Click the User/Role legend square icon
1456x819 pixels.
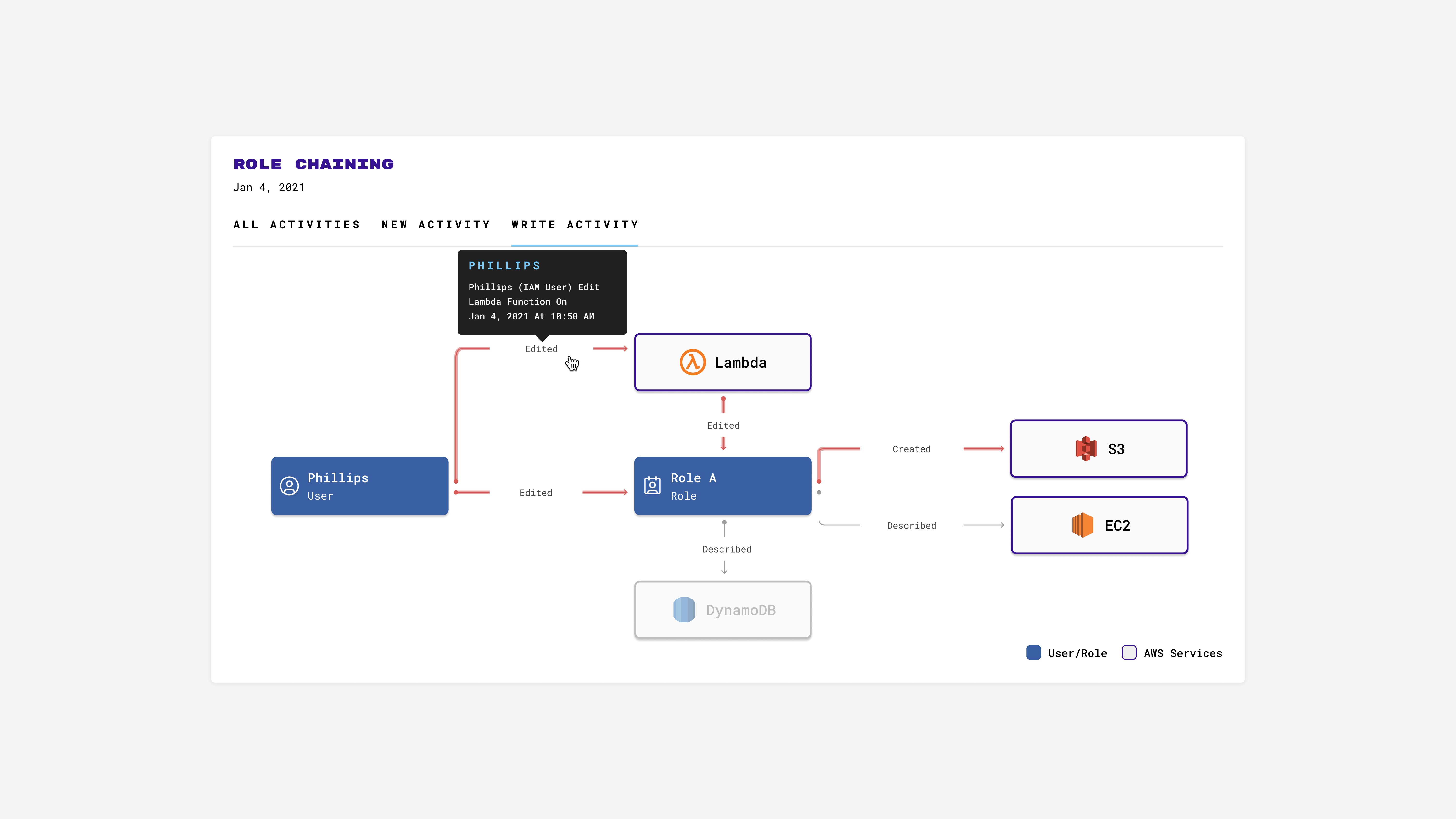coord(1033,652)
